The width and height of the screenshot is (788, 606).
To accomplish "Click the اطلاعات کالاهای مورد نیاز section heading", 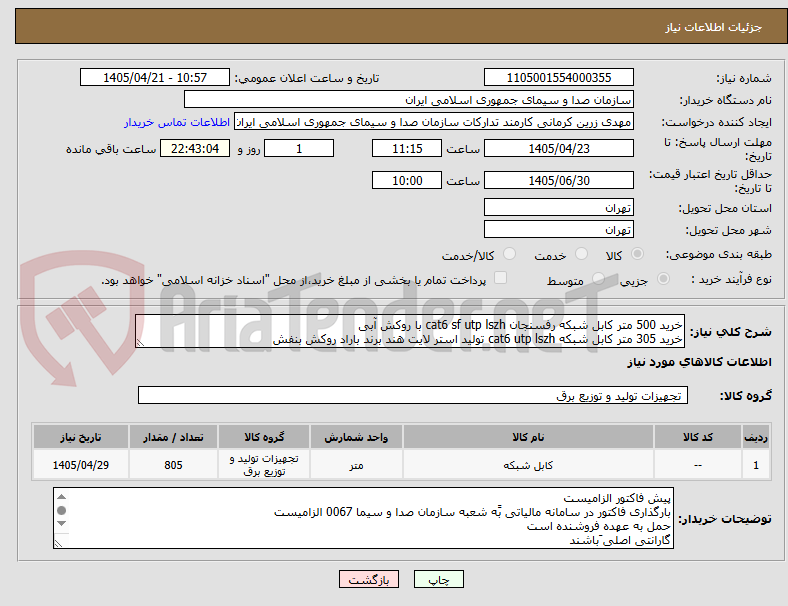I will 699,362.
